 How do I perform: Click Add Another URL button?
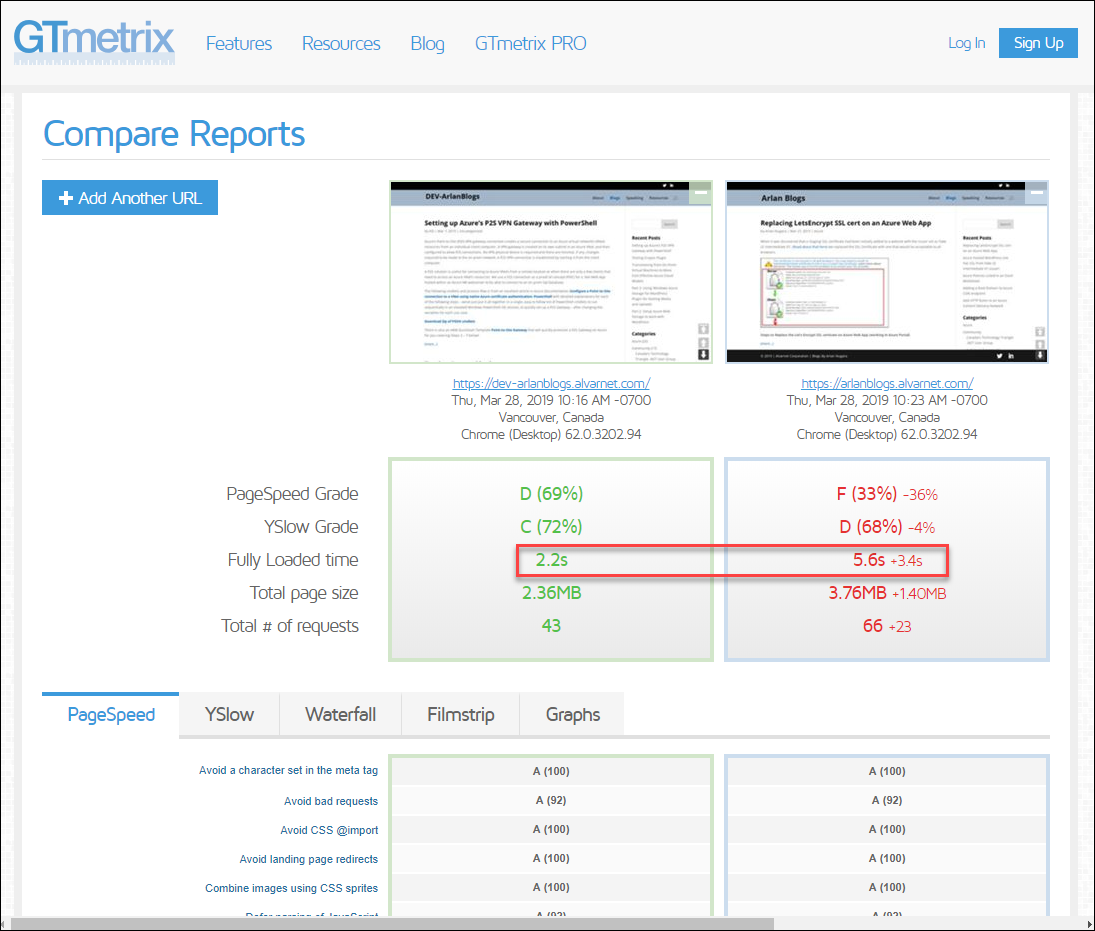130,198
